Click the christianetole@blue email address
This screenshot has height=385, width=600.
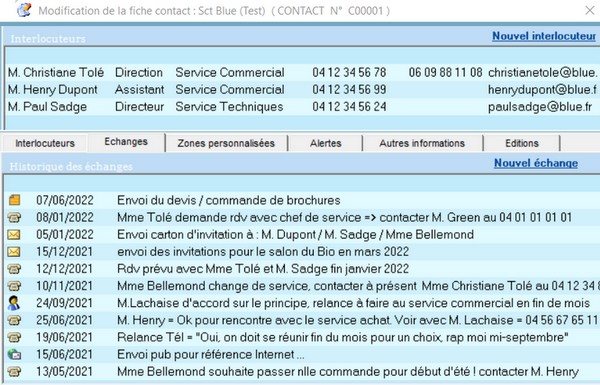coord(543,72)
